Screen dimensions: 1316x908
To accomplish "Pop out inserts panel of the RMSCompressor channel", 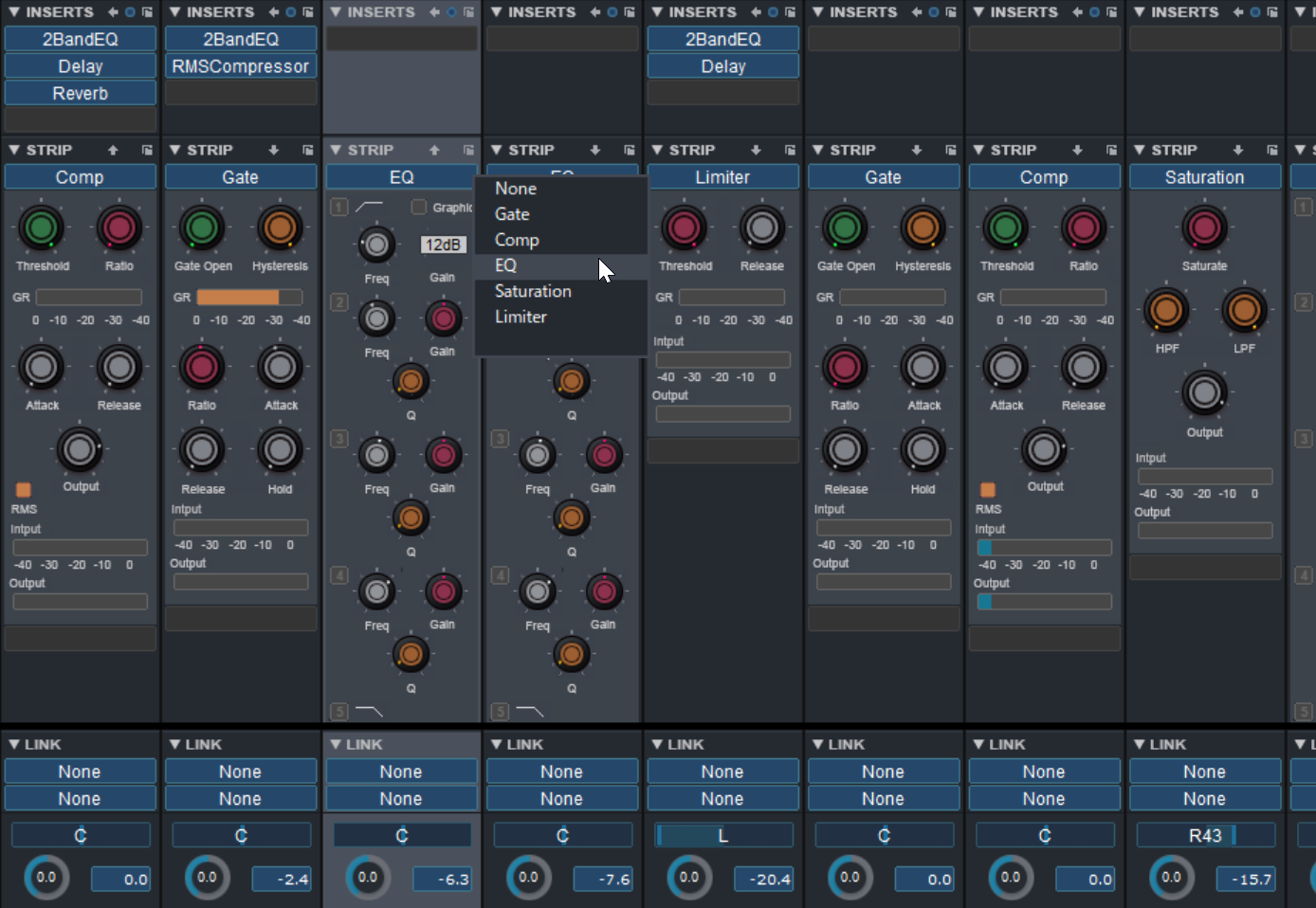I will coord(308,12).
